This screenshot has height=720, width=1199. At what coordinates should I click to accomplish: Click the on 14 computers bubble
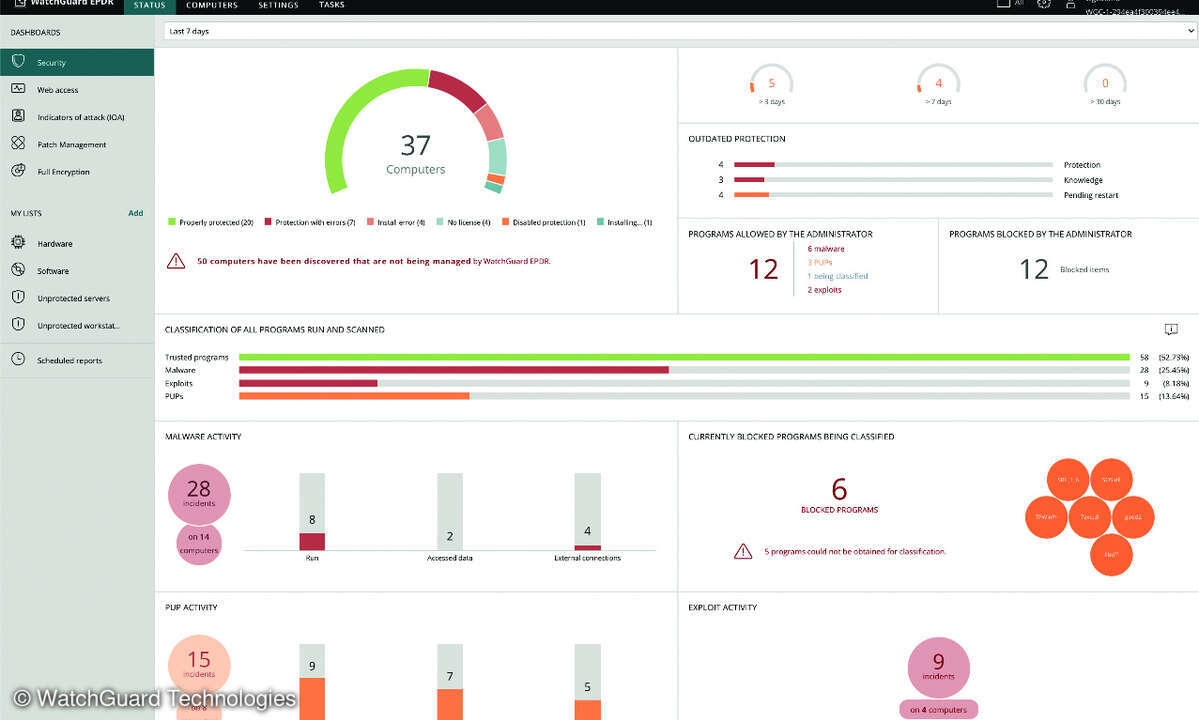pos(199,543)
